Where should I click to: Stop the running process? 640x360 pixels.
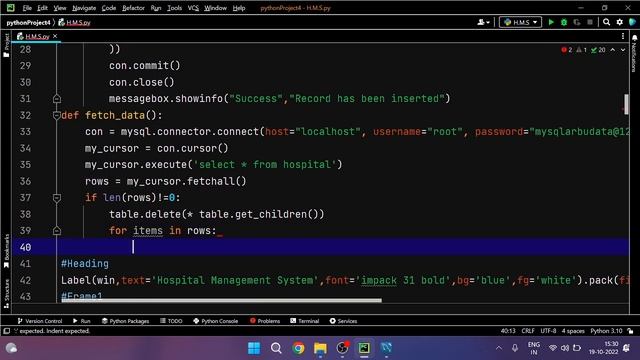pos(589,22)
